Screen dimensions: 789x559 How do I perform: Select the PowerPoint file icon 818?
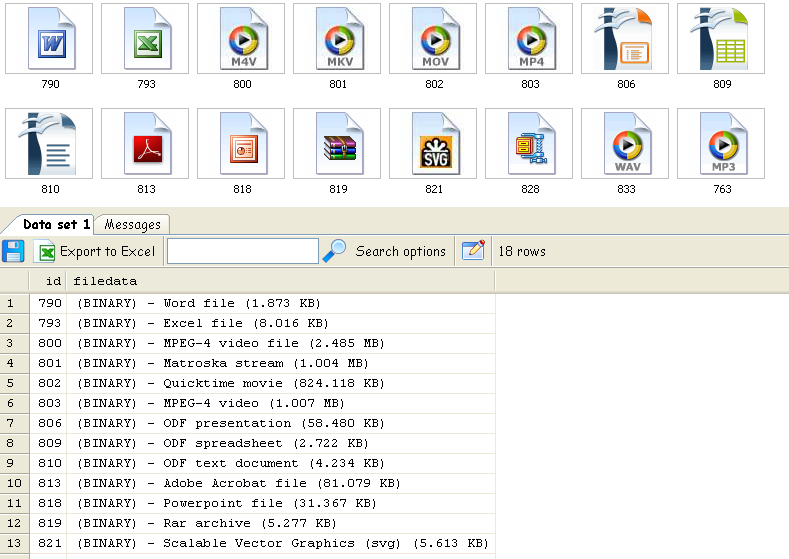tap(241, 143)
